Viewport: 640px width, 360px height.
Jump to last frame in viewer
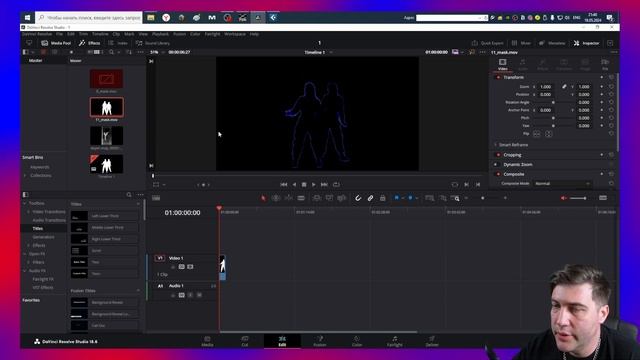click(x=324, y=184)
